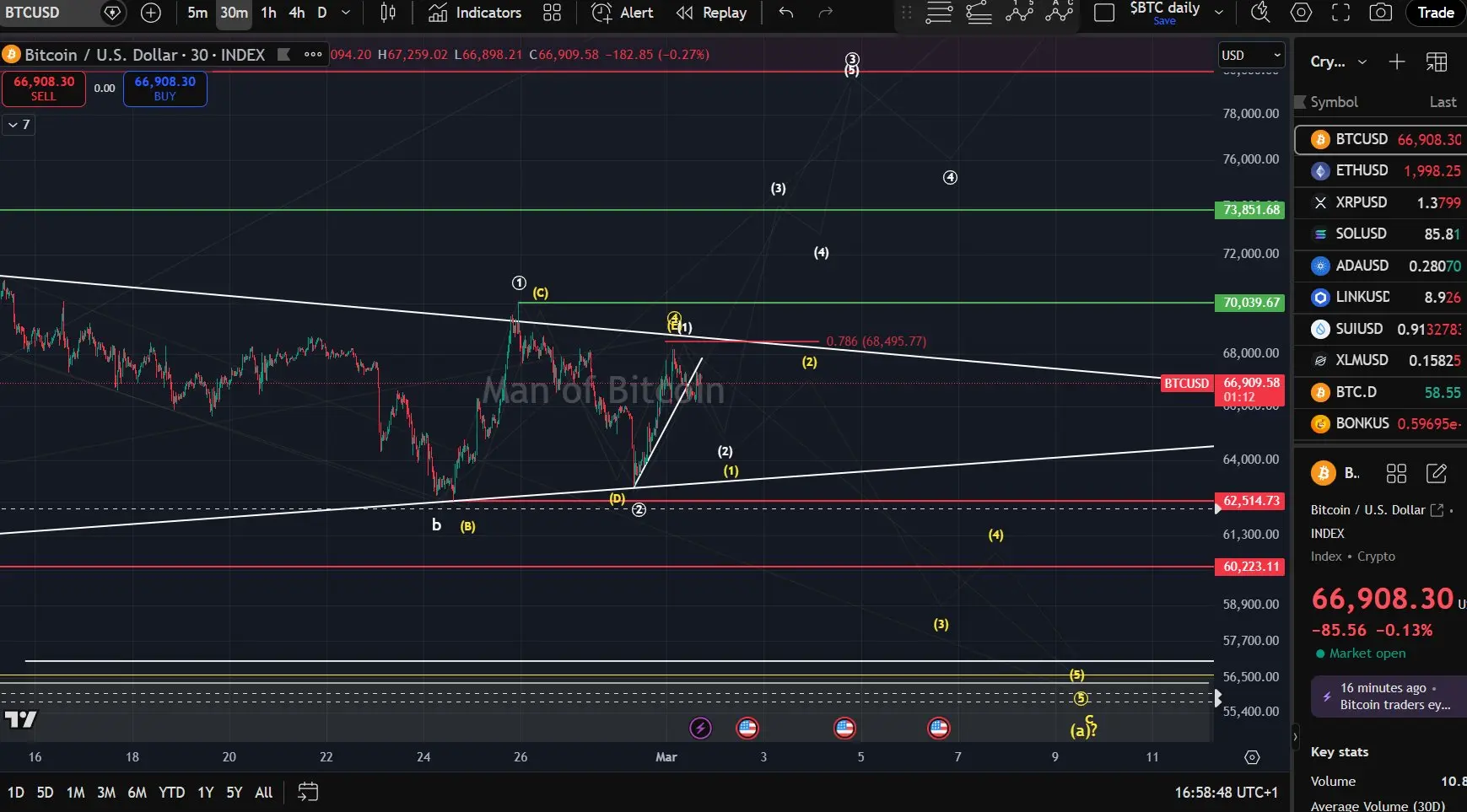Add a compare symbol with plus icon
Viewport: 1467px width, 812px height.
click(150, 13)
